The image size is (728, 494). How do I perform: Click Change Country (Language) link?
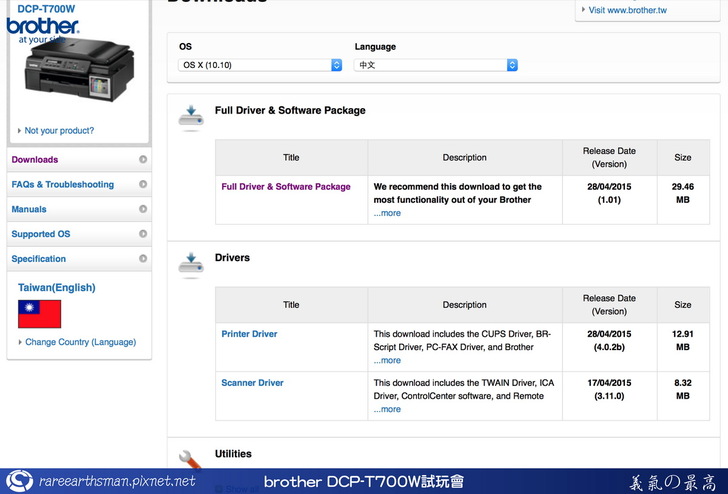(x=80, y=342)
